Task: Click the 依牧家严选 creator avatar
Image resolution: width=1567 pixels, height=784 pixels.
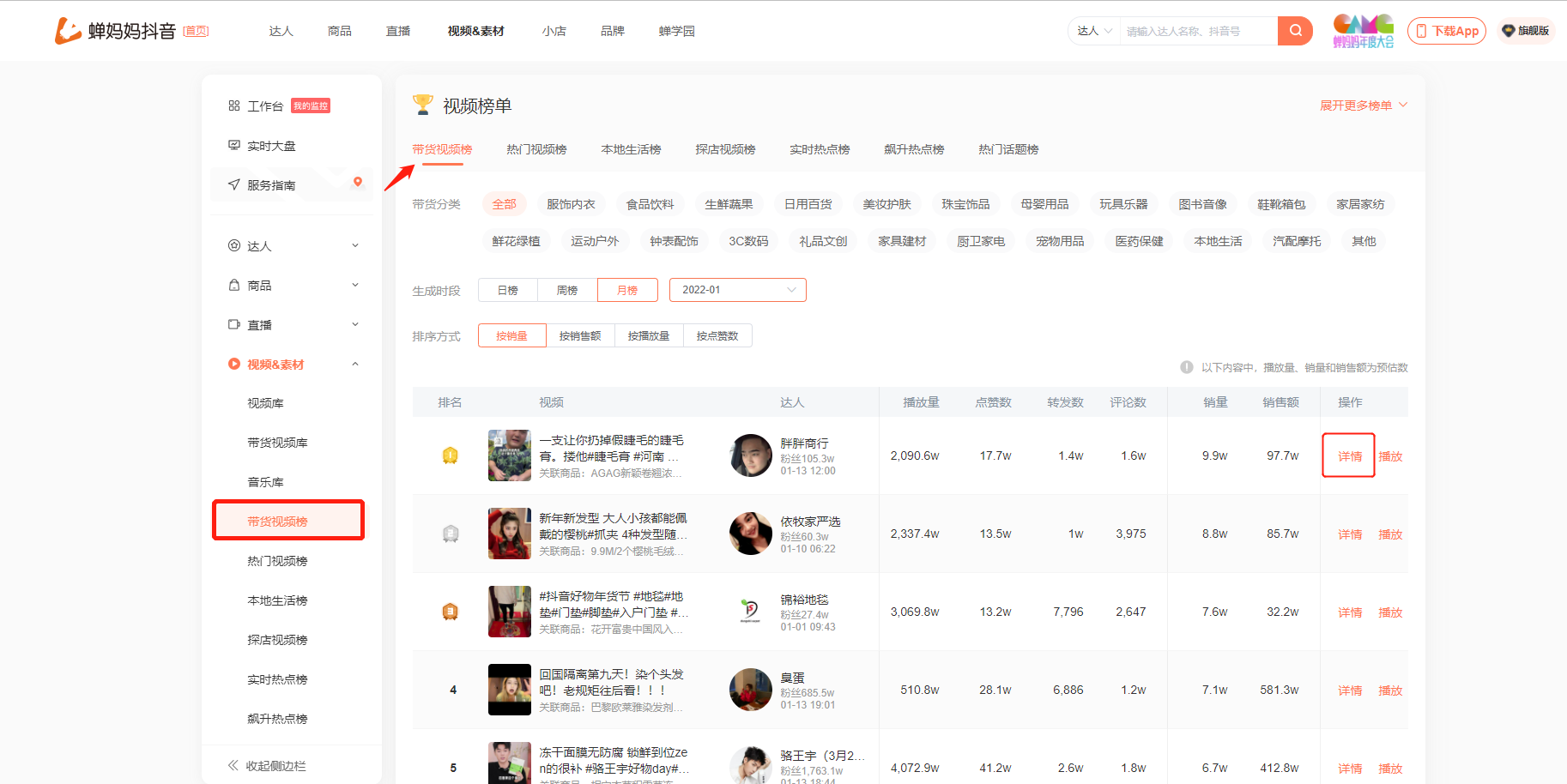Action: click(751, 534)
